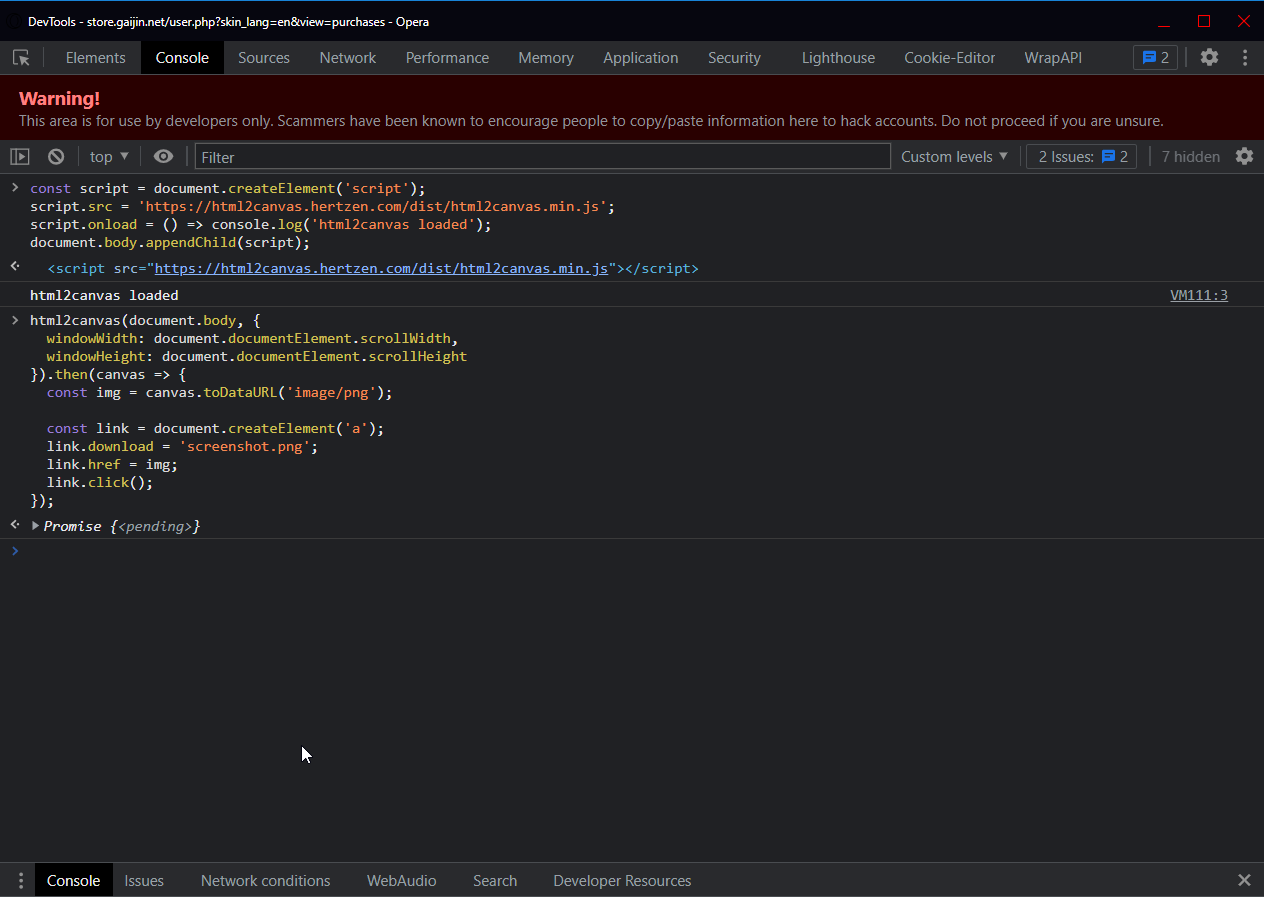The width and height of the screenshot is (1264, 897).
Task: Show the console sidebar
Action: tap(20, 156)
